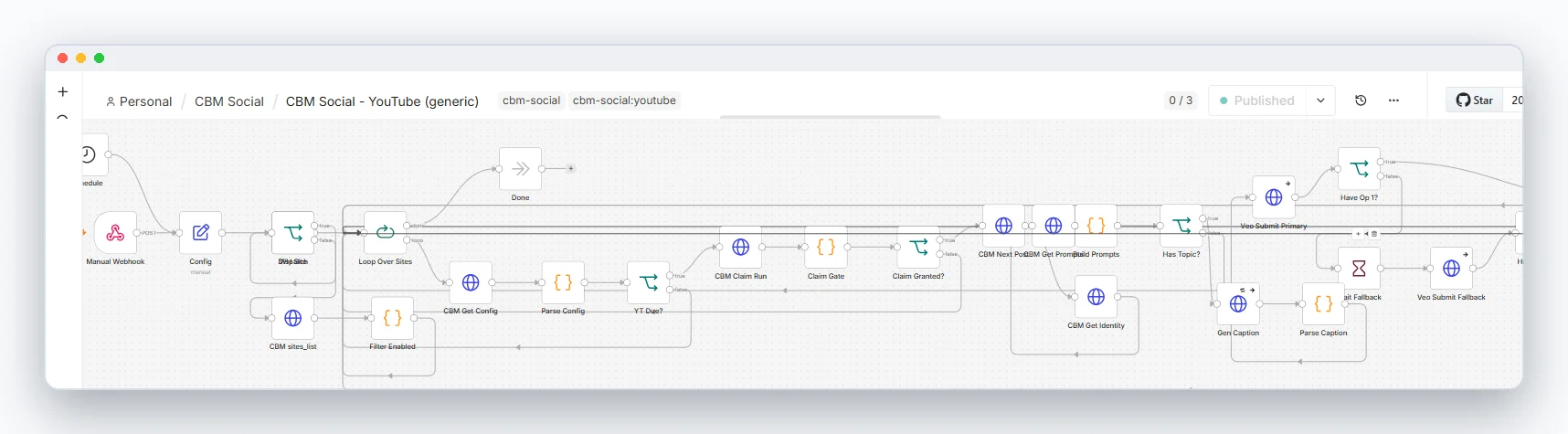Expand the Published dropdown chevron
This screenshot has width=1568, height=434.
[x=1320, y=101]
